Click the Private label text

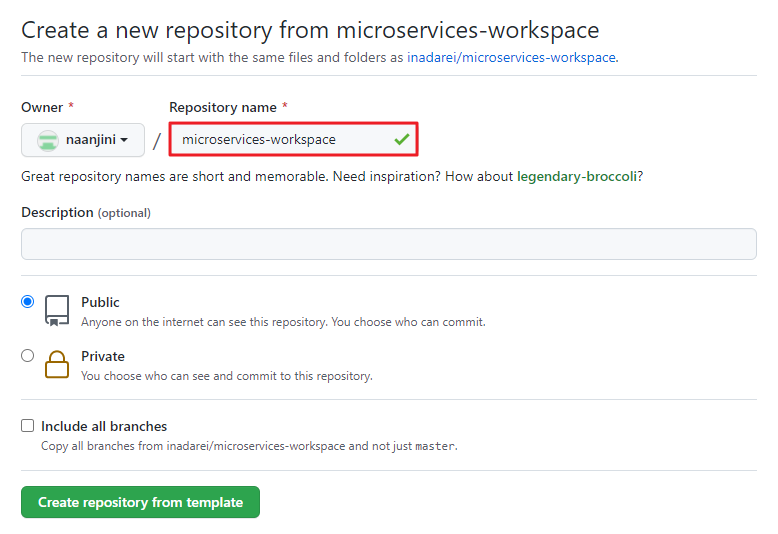click(x=103, y=356)
